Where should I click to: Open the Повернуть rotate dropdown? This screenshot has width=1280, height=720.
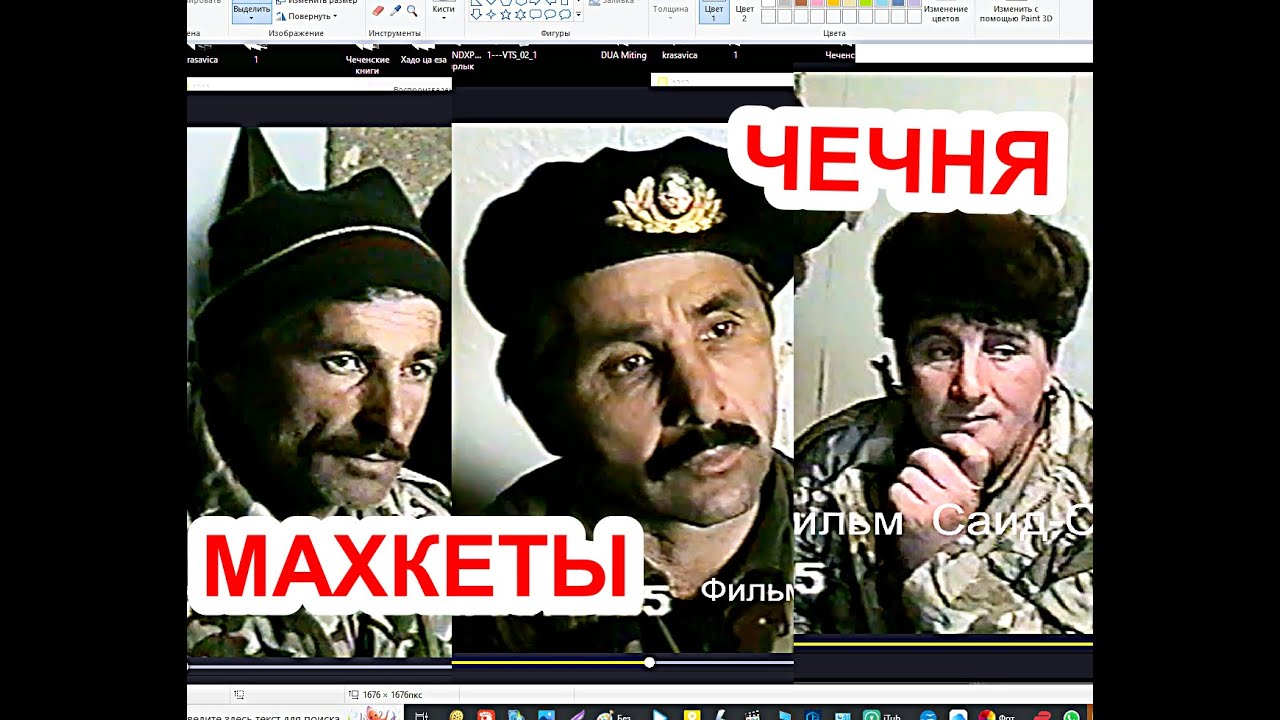pos(308,16)
